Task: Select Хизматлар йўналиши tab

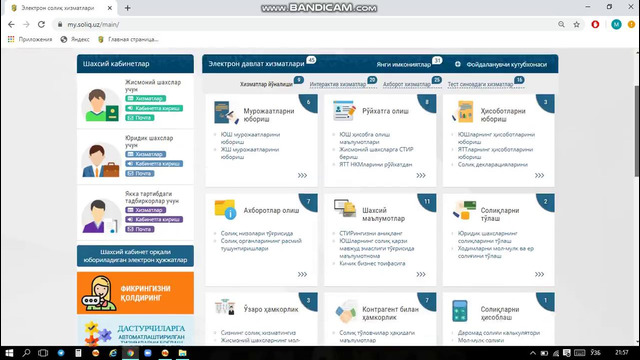Action: (266, 84)
